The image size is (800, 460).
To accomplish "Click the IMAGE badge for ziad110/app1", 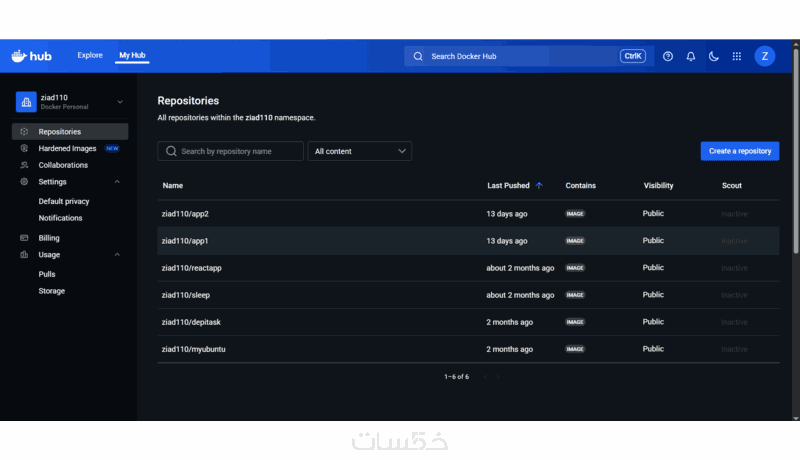I will pyautogui.click(x=575, y=241).
